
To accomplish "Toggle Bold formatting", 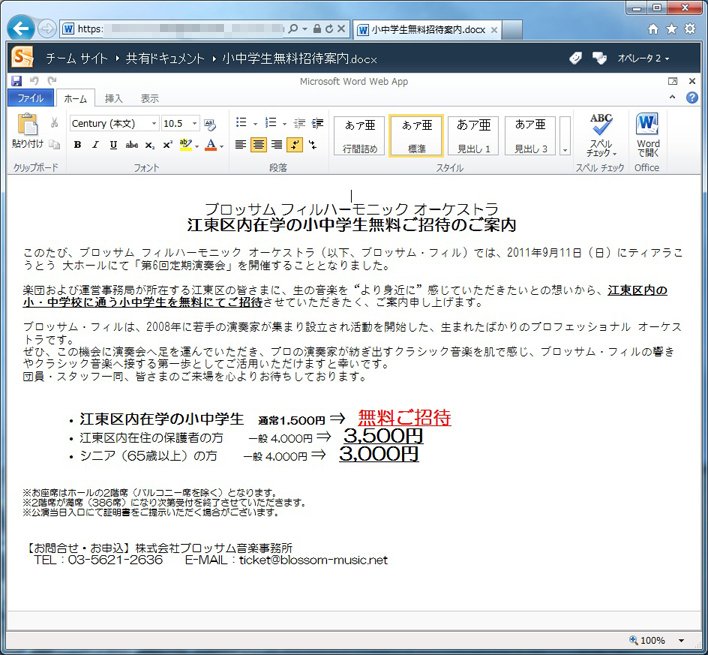I will click(78, 145).
